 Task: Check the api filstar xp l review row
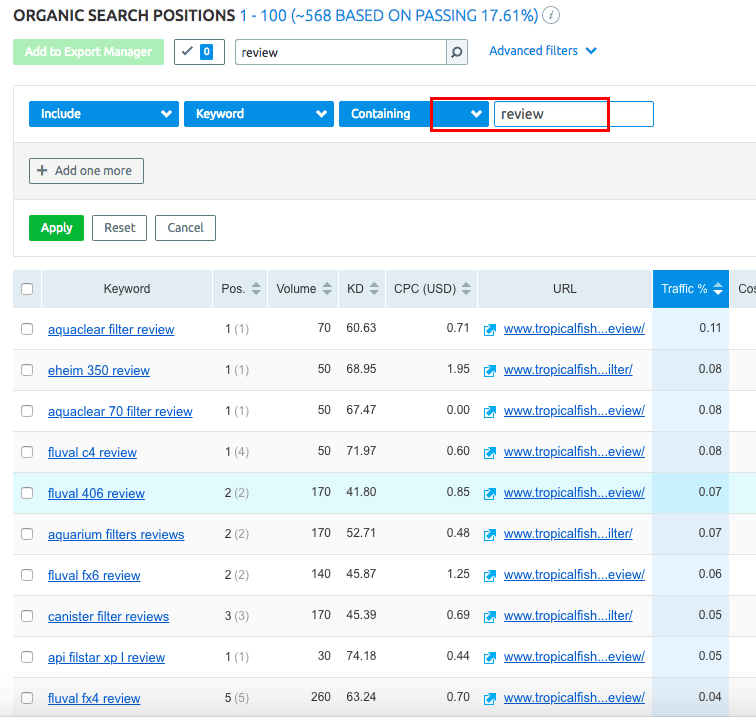pos(27,657)
